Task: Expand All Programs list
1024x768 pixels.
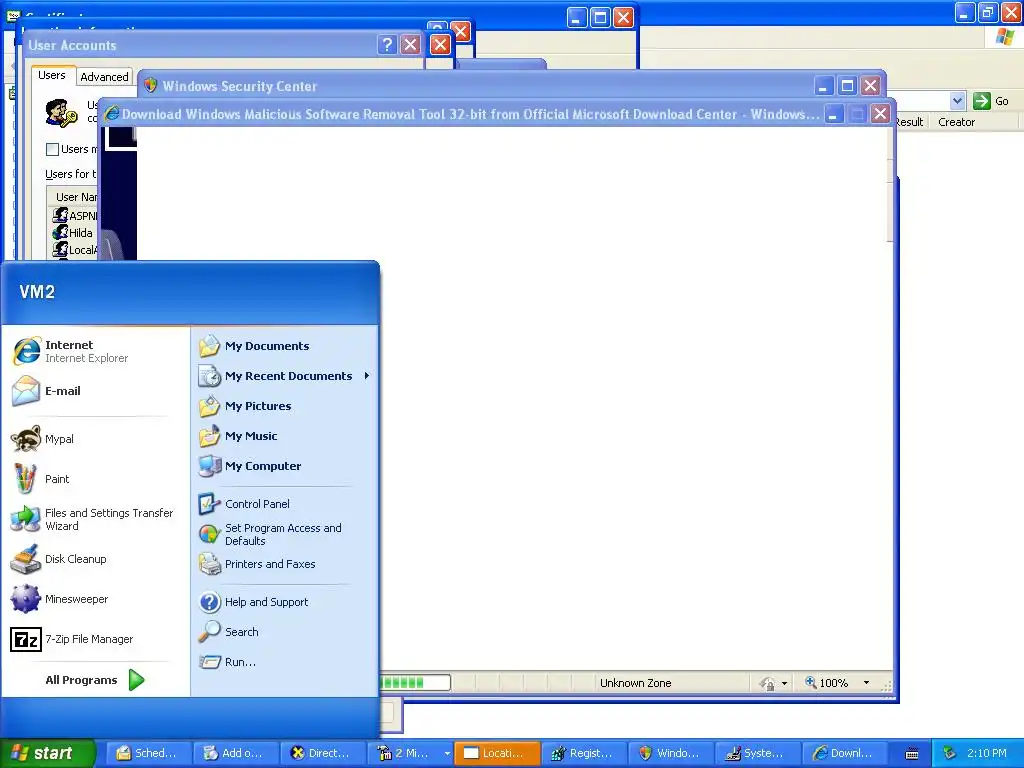Action: [95, 680]
